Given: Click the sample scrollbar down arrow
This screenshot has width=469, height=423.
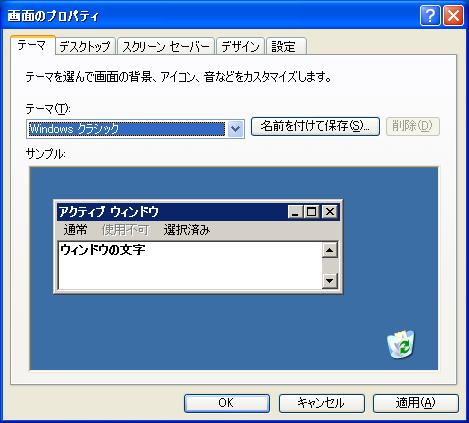Looking at the screenshot, I should pos(330,281).
